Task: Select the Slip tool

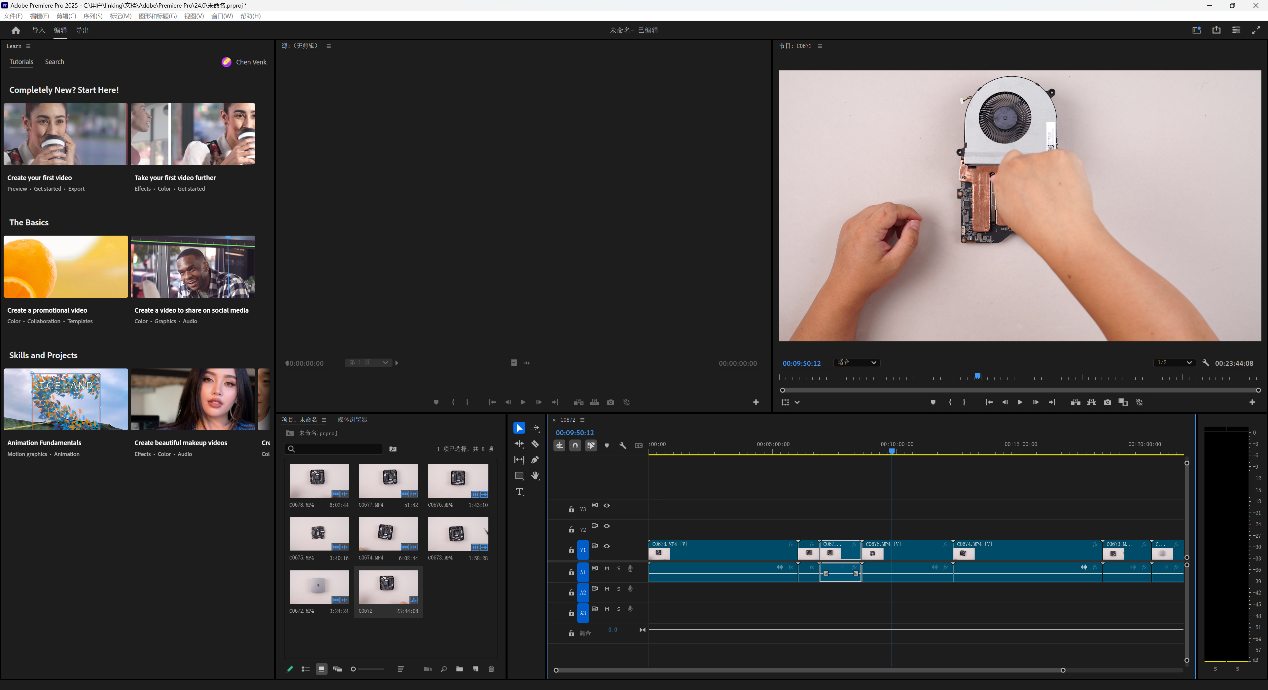Action: pyautogui.click(x=519, y=460)
